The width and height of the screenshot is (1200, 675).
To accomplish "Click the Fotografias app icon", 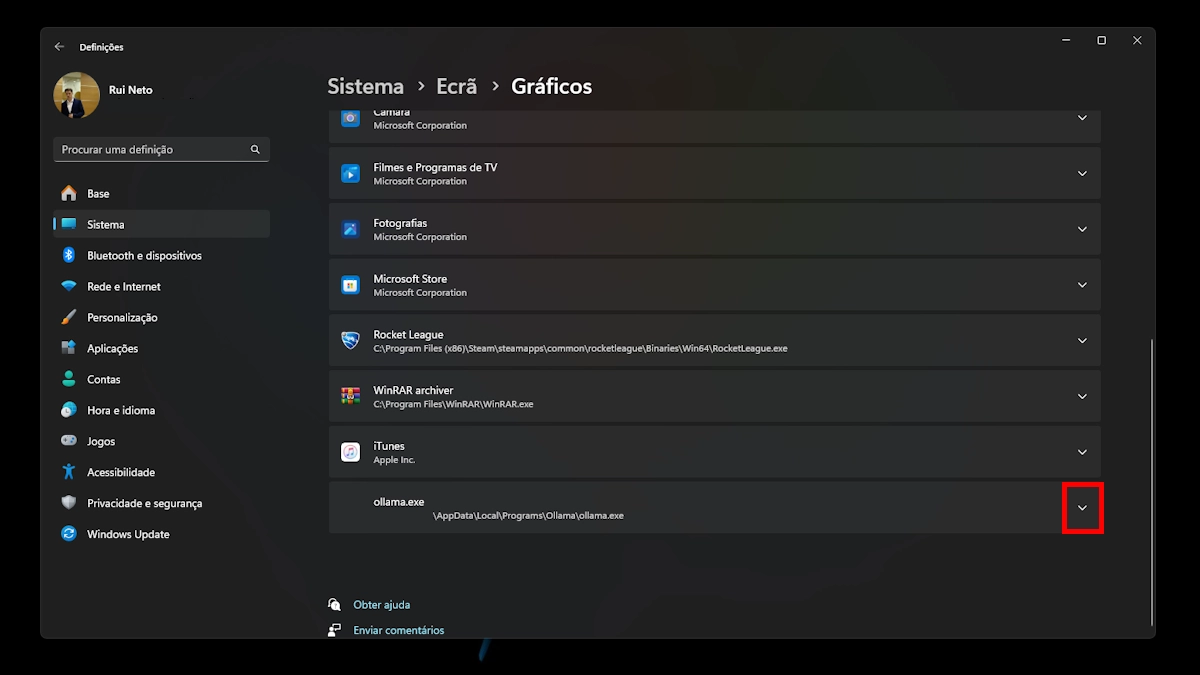I will tap(350, 229).
